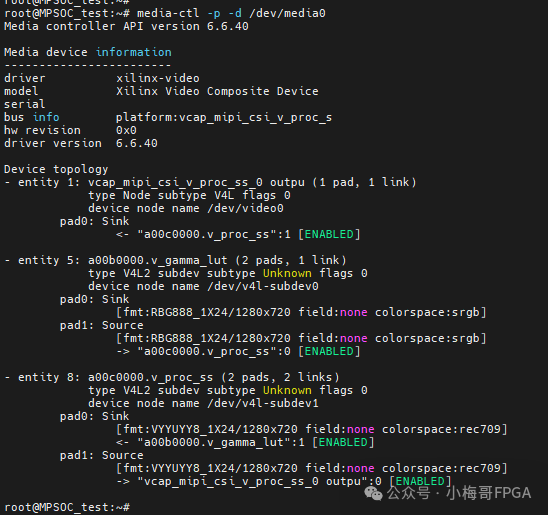Click 'pad0: Sink' under entity 8

coord(94,416)
